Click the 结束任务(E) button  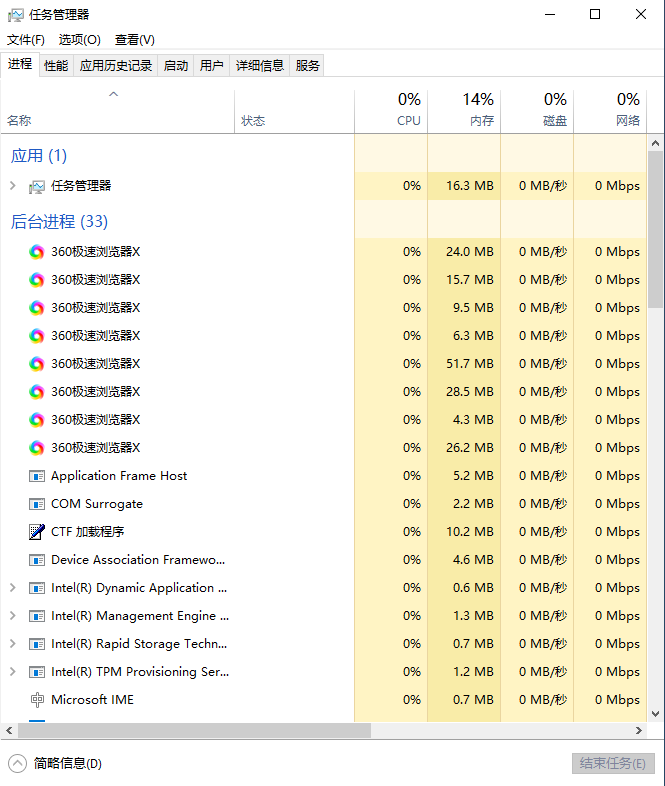[612, 763]
